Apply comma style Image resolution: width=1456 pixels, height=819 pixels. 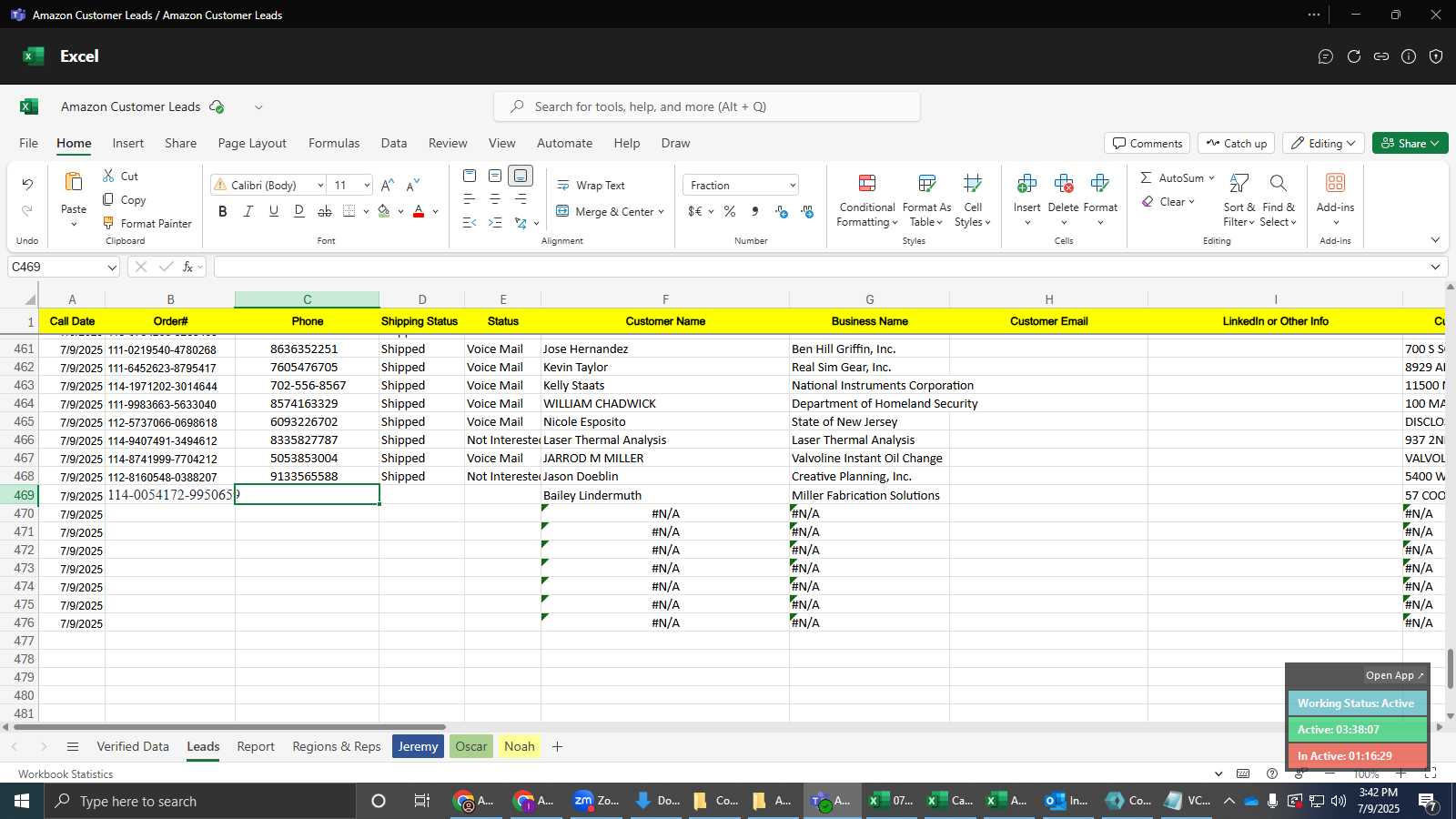[x=755, y=211]
